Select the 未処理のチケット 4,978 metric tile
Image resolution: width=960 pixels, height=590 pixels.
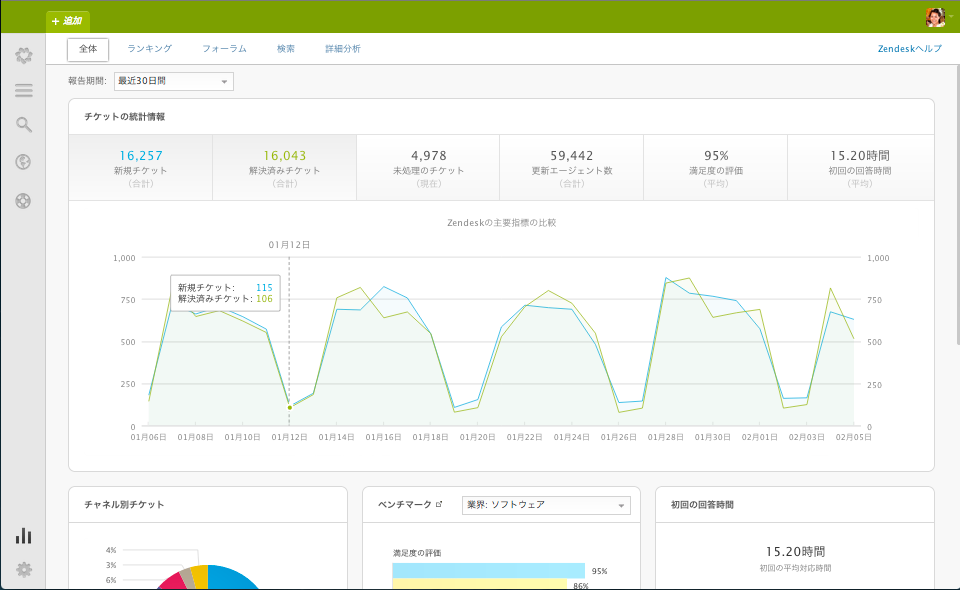click(429, 168)
